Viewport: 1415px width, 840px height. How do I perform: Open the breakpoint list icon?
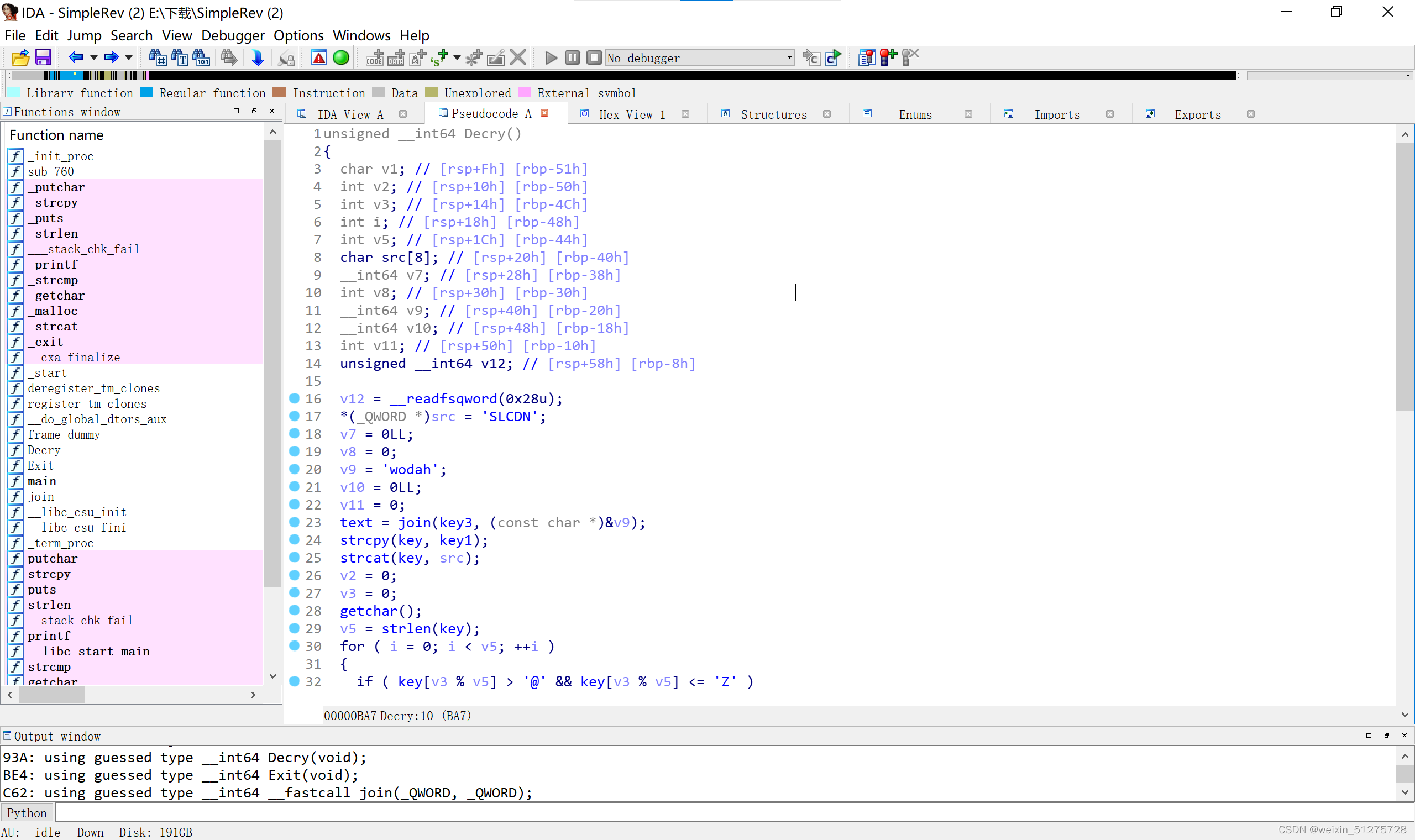click(x=867, y=57)
